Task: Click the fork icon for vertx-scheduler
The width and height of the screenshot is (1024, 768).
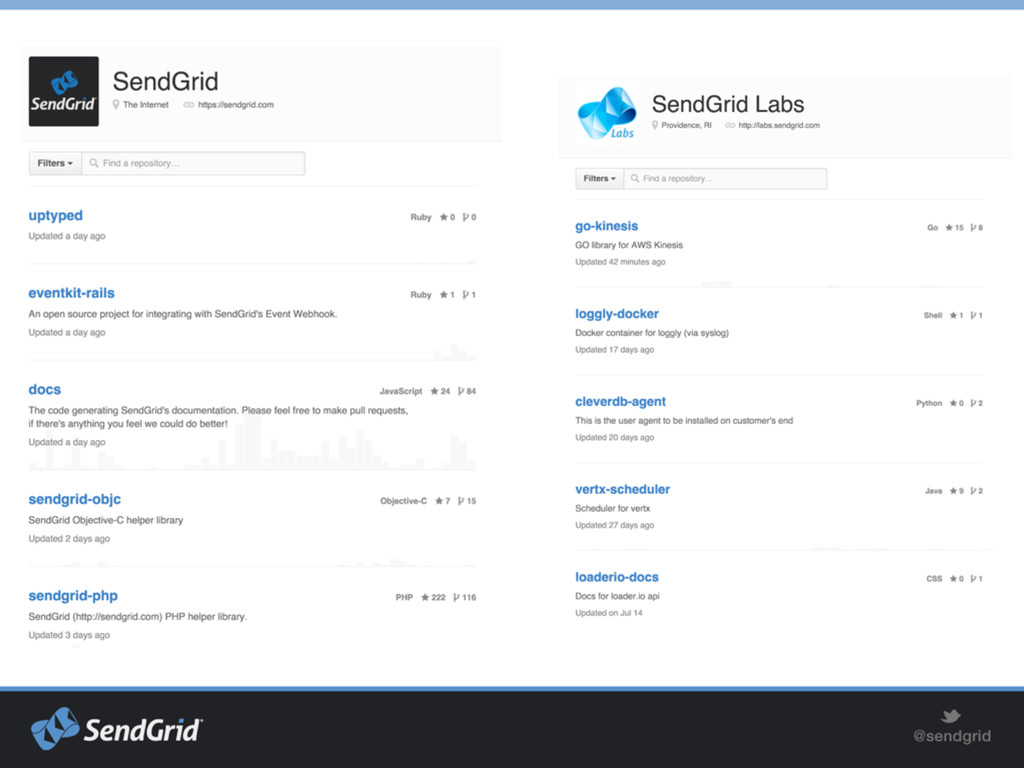Action: [x=973, y=490]
